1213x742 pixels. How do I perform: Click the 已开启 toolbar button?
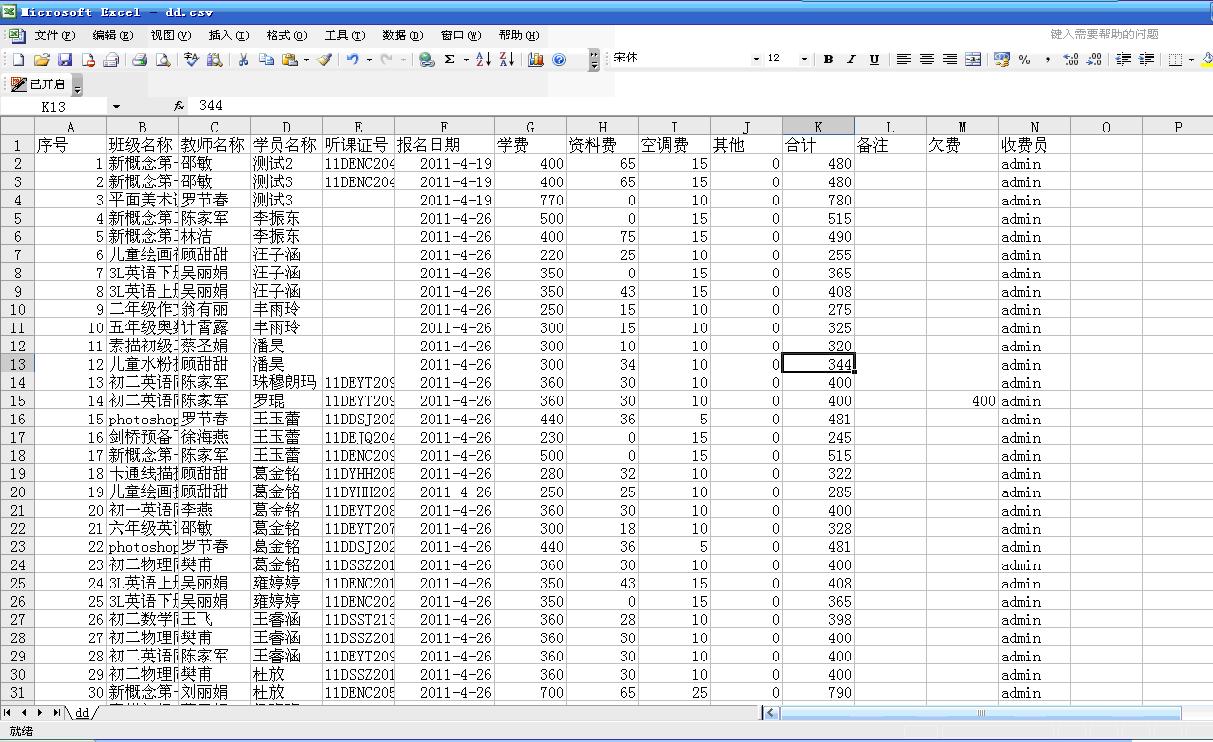click(40, 84)
